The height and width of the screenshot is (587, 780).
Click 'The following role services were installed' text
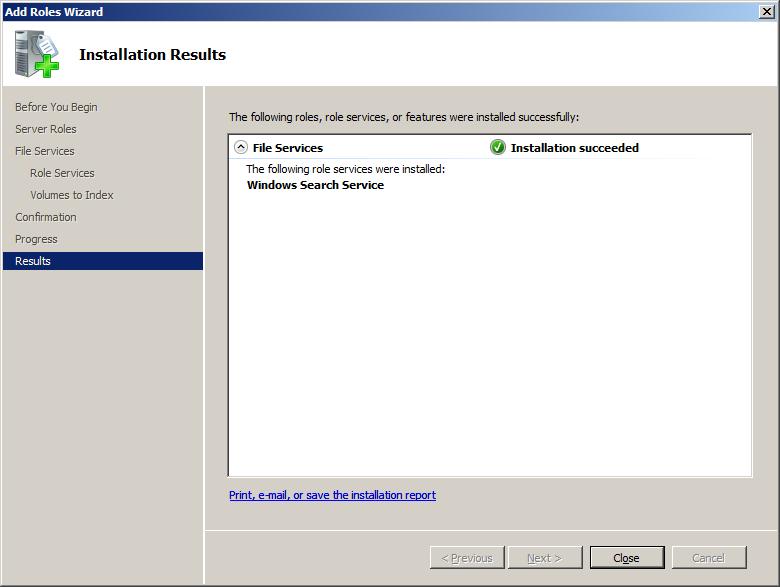[x=346, y=169]
